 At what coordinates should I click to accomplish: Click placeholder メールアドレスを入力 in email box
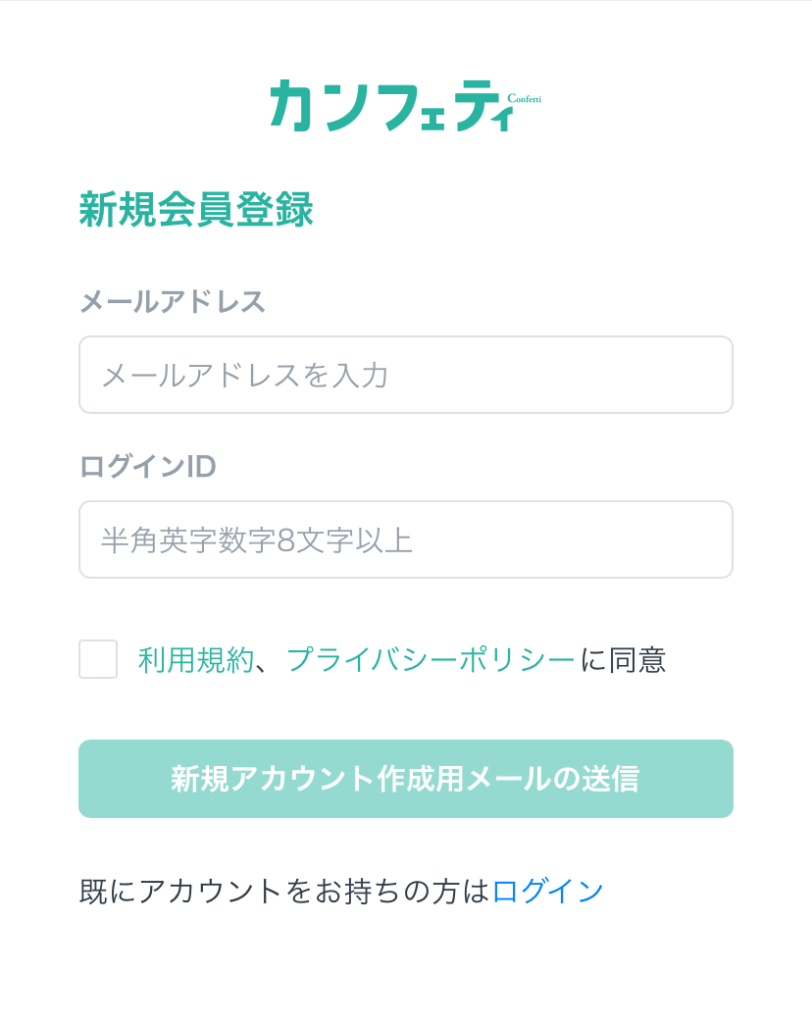point(244,376)
